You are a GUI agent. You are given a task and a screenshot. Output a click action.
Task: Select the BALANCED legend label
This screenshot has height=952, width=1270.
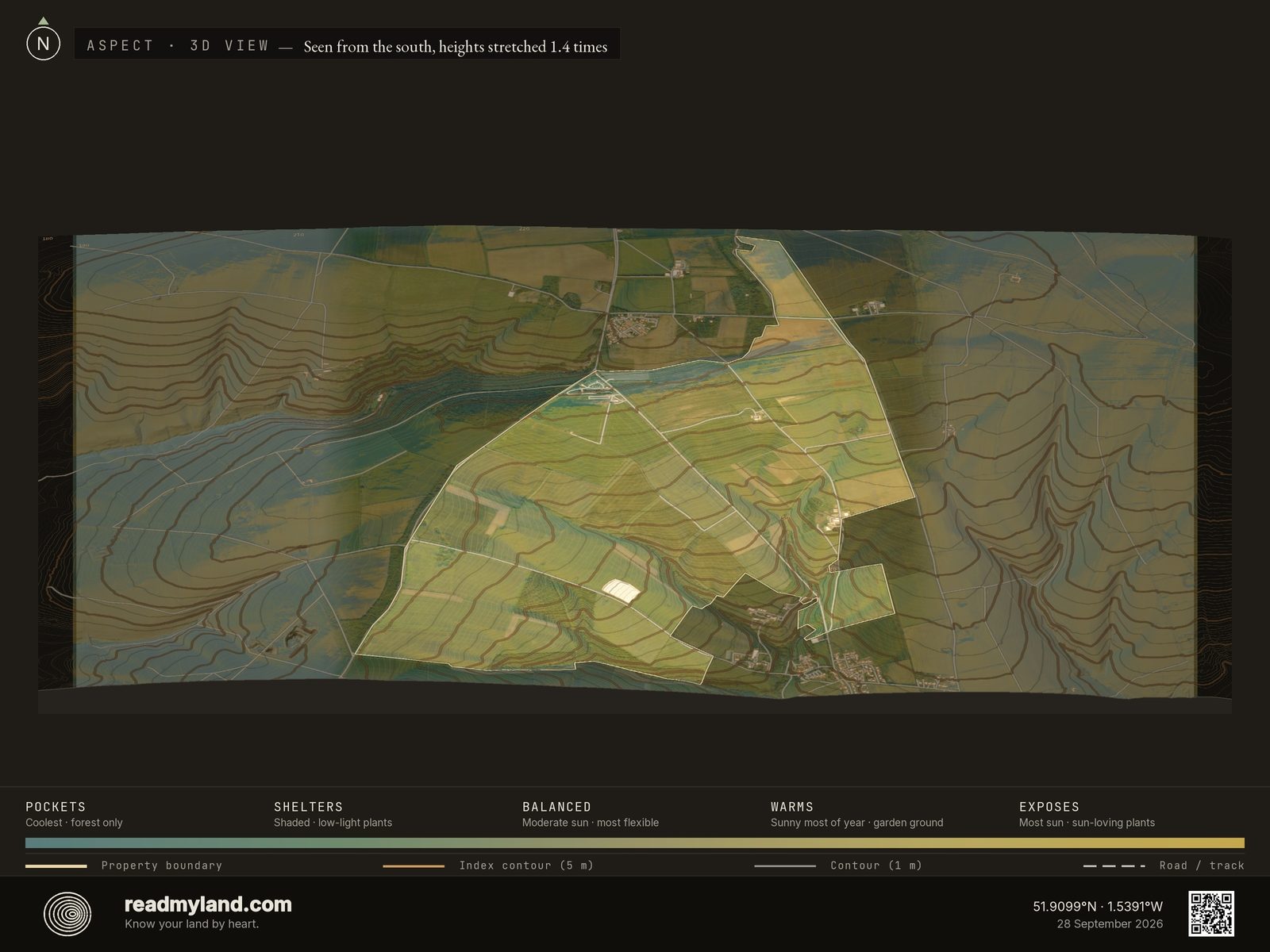(556, 807)
